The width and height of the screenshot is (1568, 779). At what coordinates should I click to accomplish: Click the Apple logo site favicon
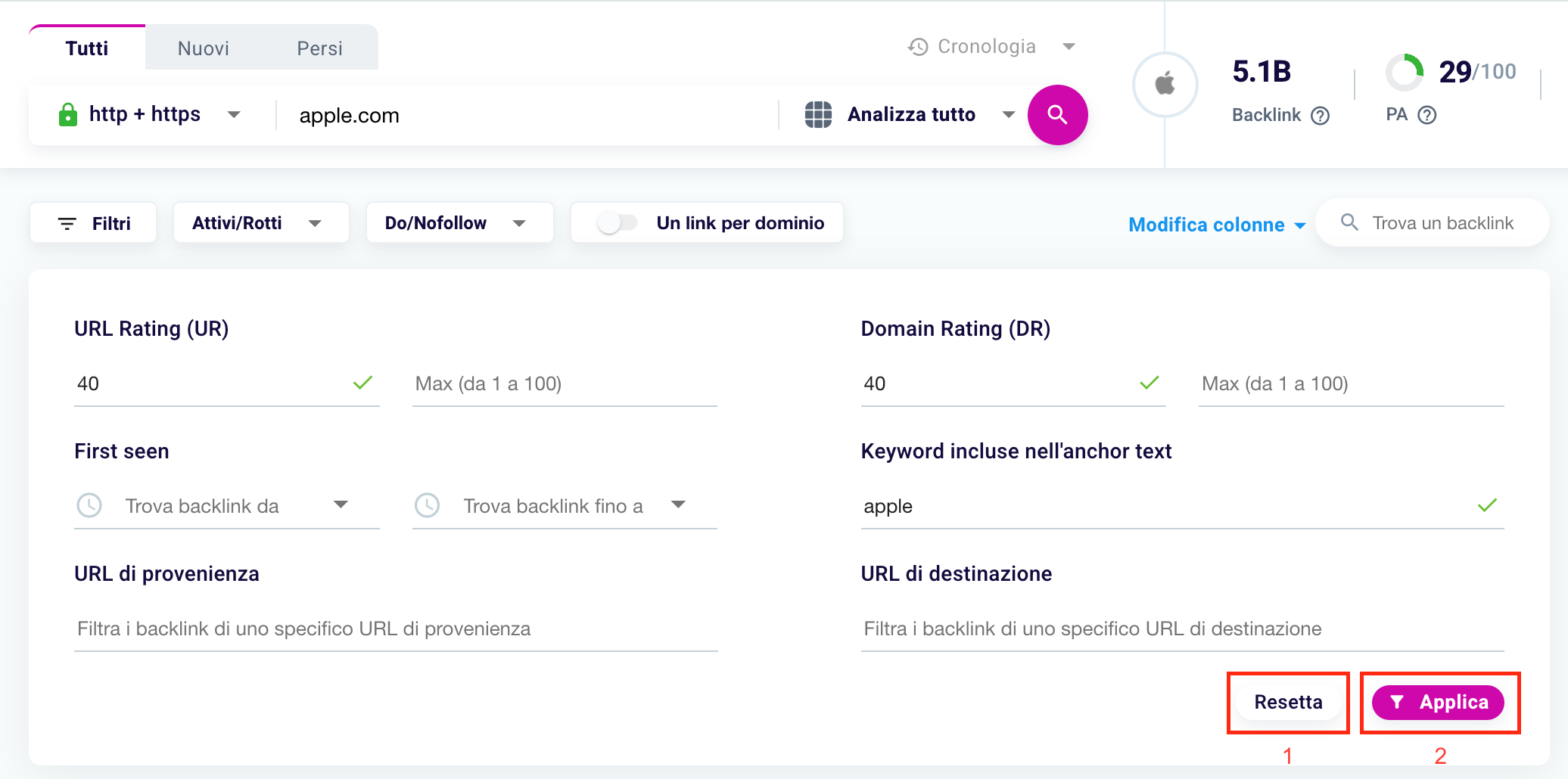1165,84
